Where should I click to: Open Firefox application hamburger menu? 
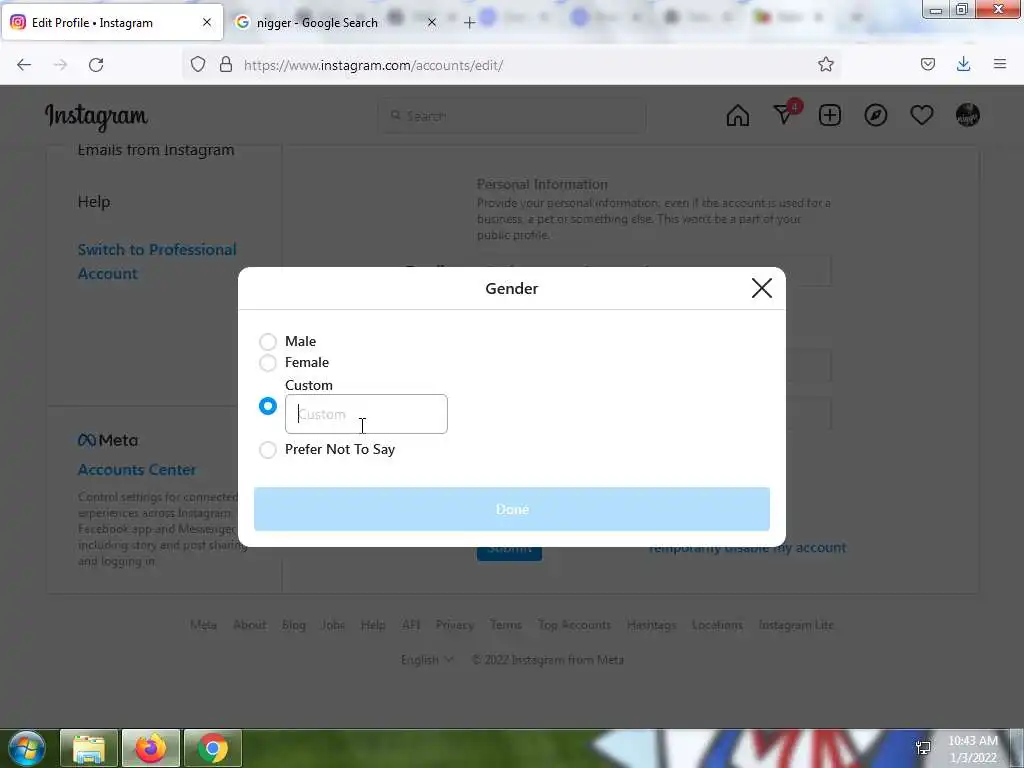[x=1000, y=64]
